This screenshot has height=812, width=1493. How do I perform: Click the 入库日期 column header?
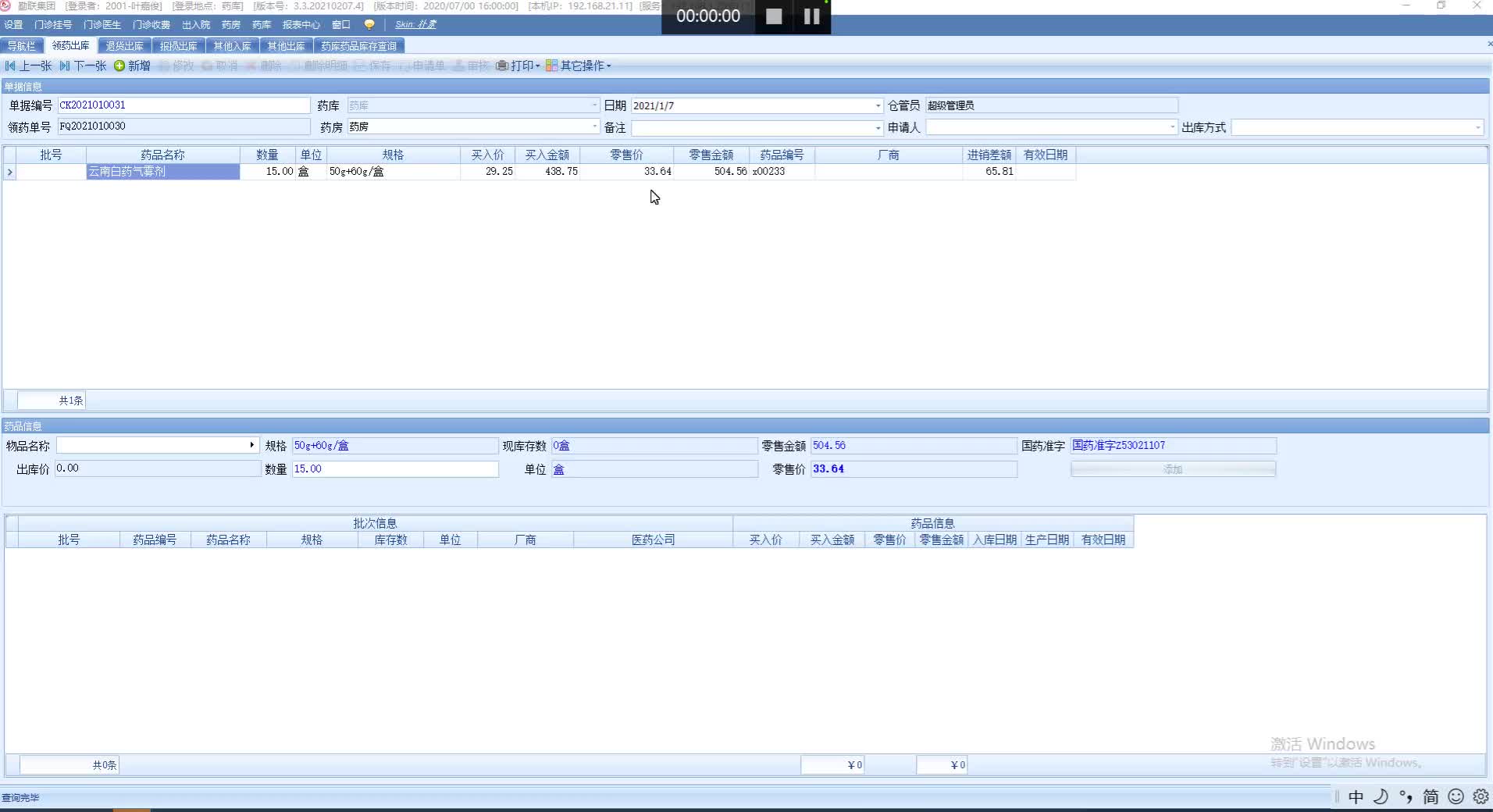pos(995,540)
